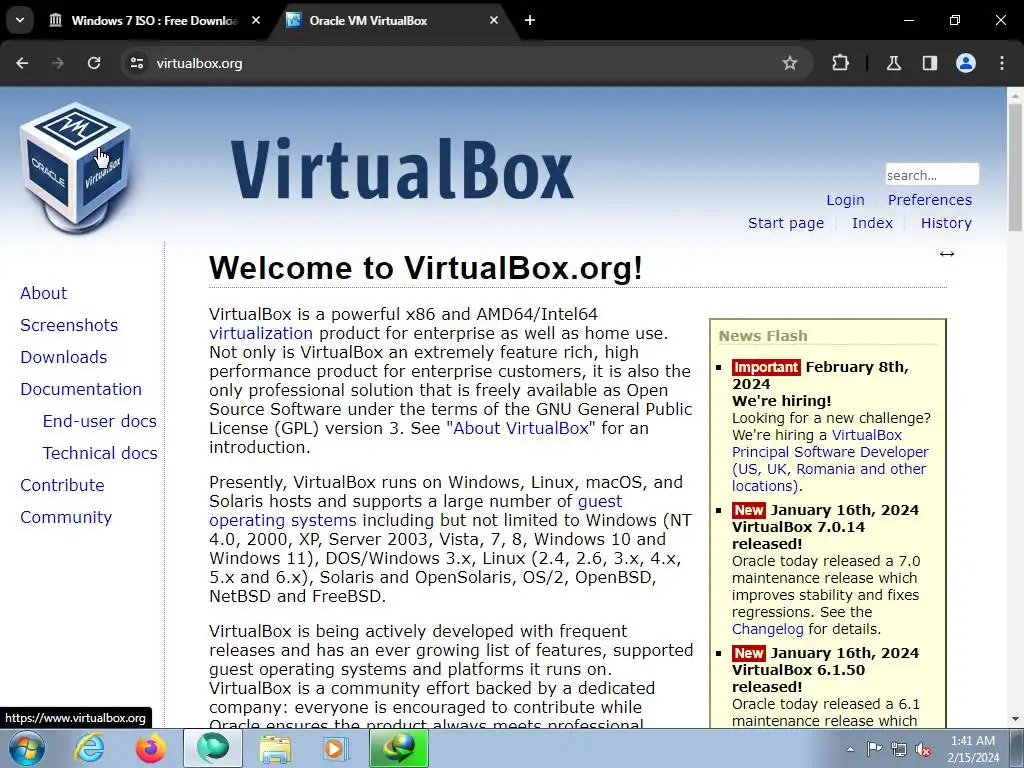Go back to the previous page
The height and width of the screenshot is (768, 1024).
22,63
